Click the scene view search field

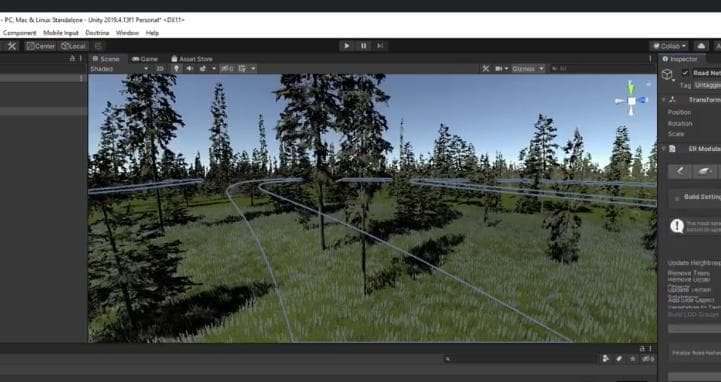(x=598, y=68)
